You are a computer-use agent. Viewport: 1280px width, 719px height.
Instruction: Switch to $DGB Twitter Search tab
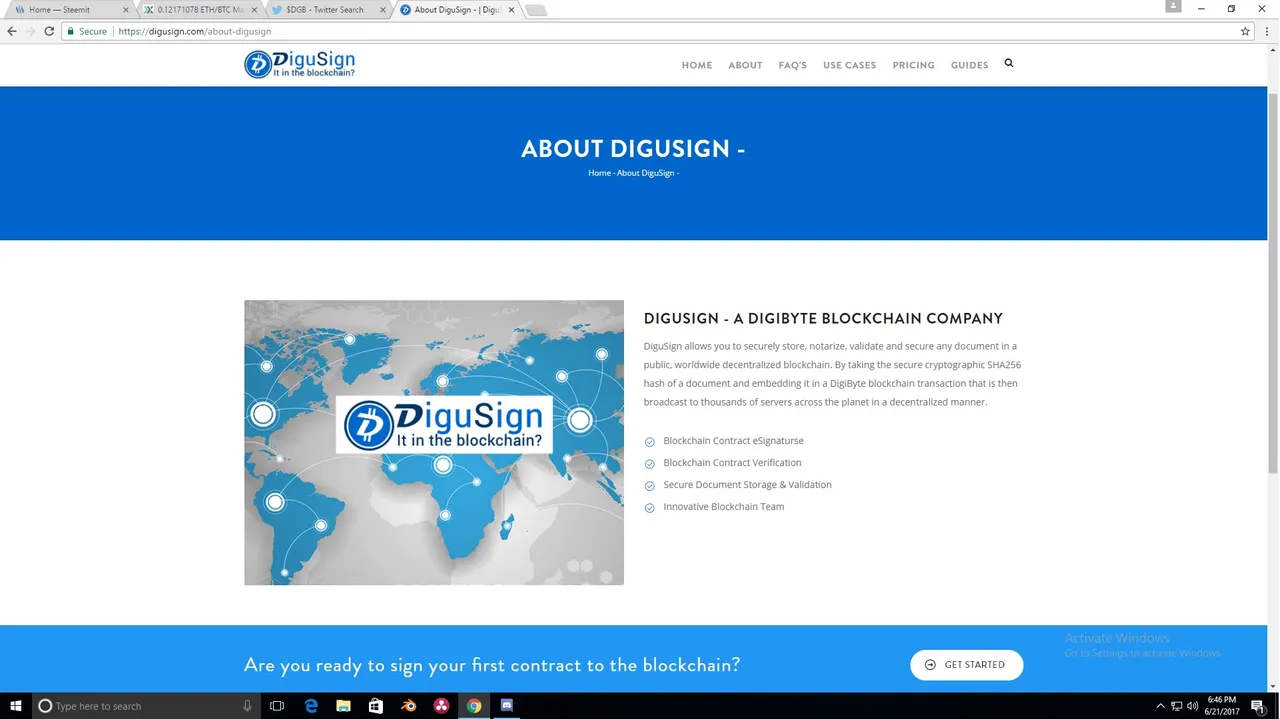coord(325,10)
